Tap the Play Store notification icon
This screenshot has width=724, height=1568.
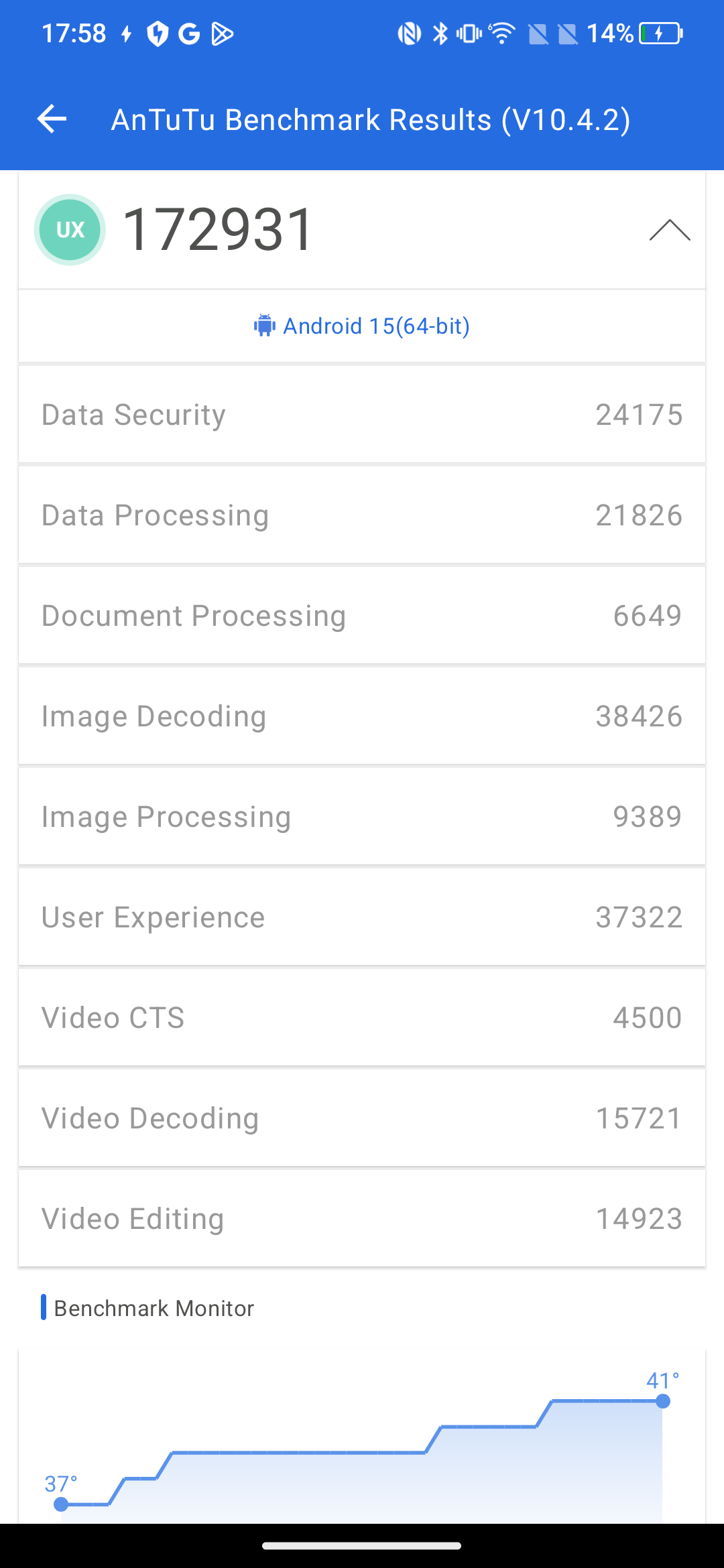coord(222,33)
